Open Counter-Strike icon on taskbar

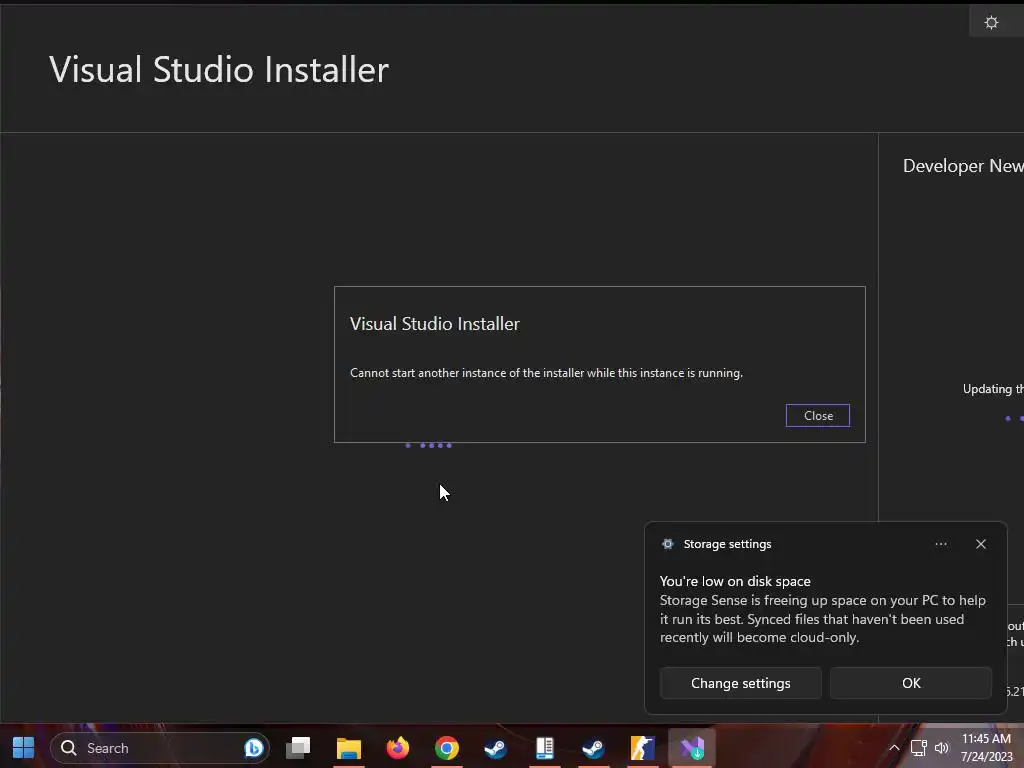[x=643, y=748]
